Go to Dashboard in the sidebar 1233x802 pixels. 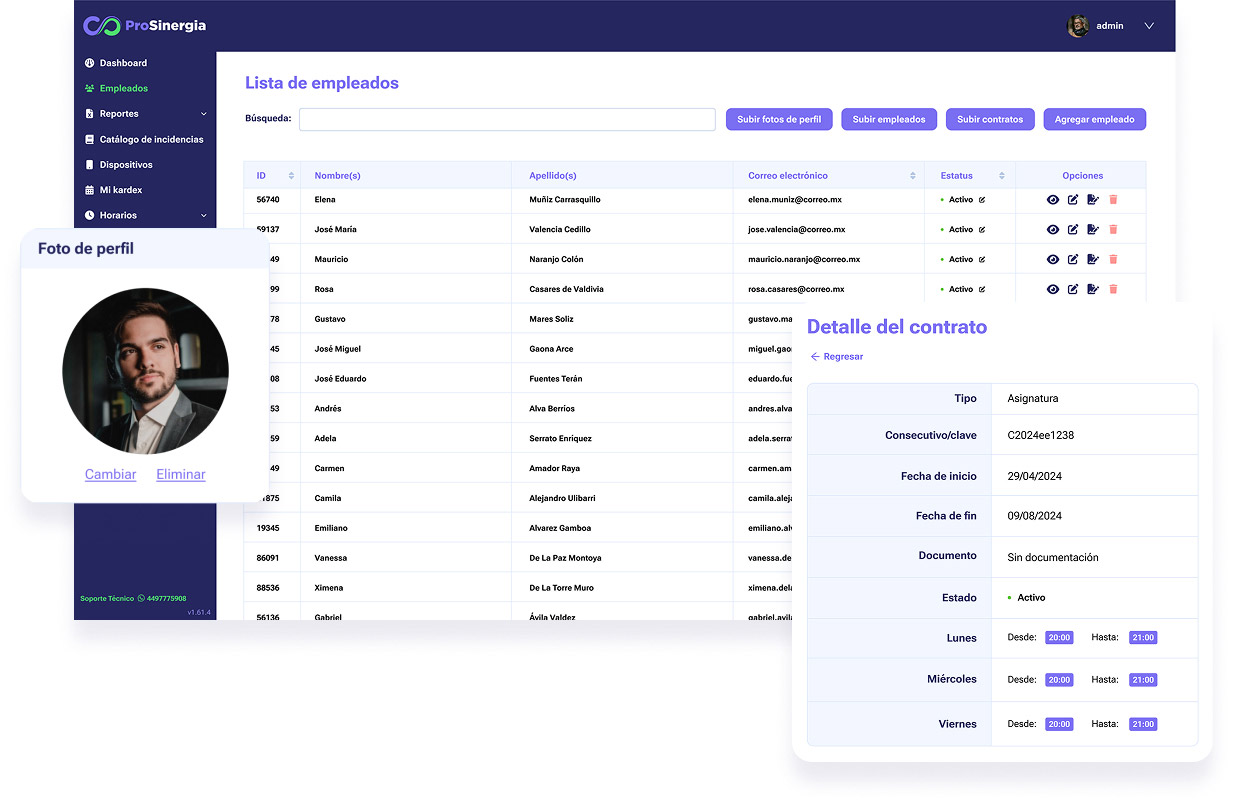122,63
